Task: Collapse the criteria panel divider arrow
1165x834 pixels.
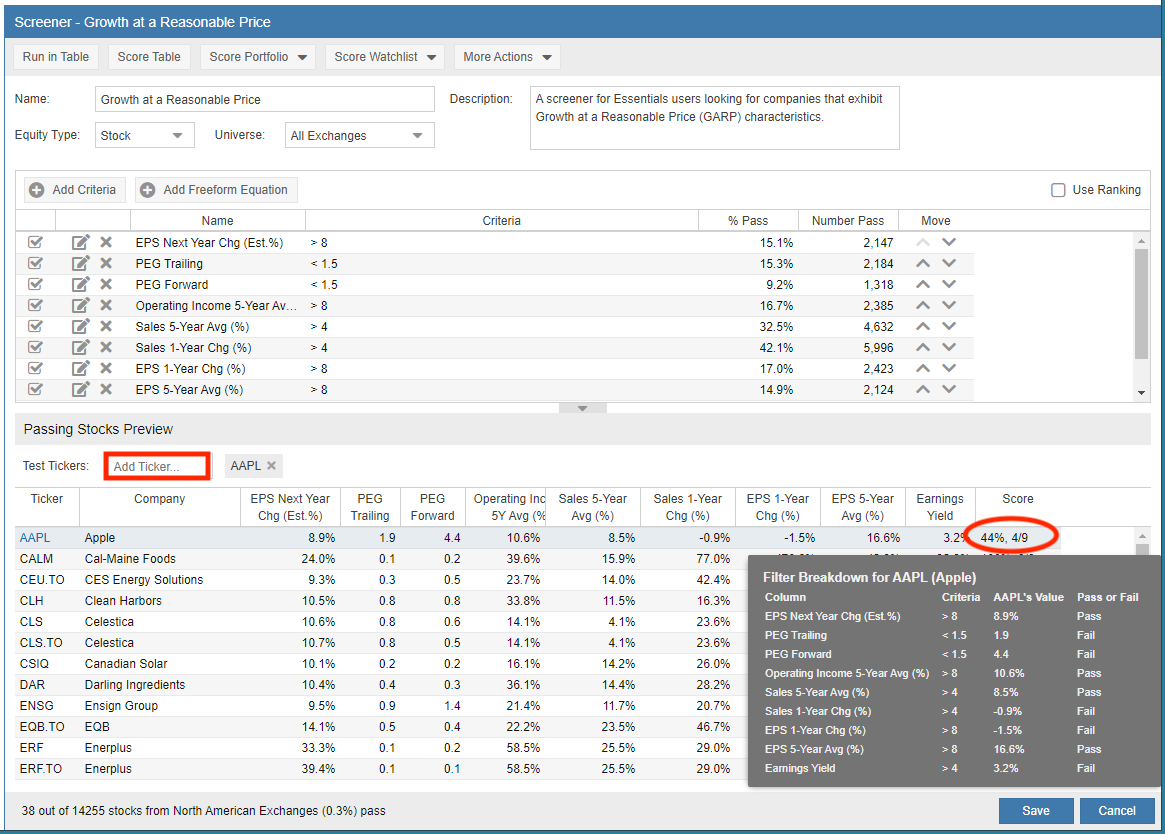Action: click(582, 408)
